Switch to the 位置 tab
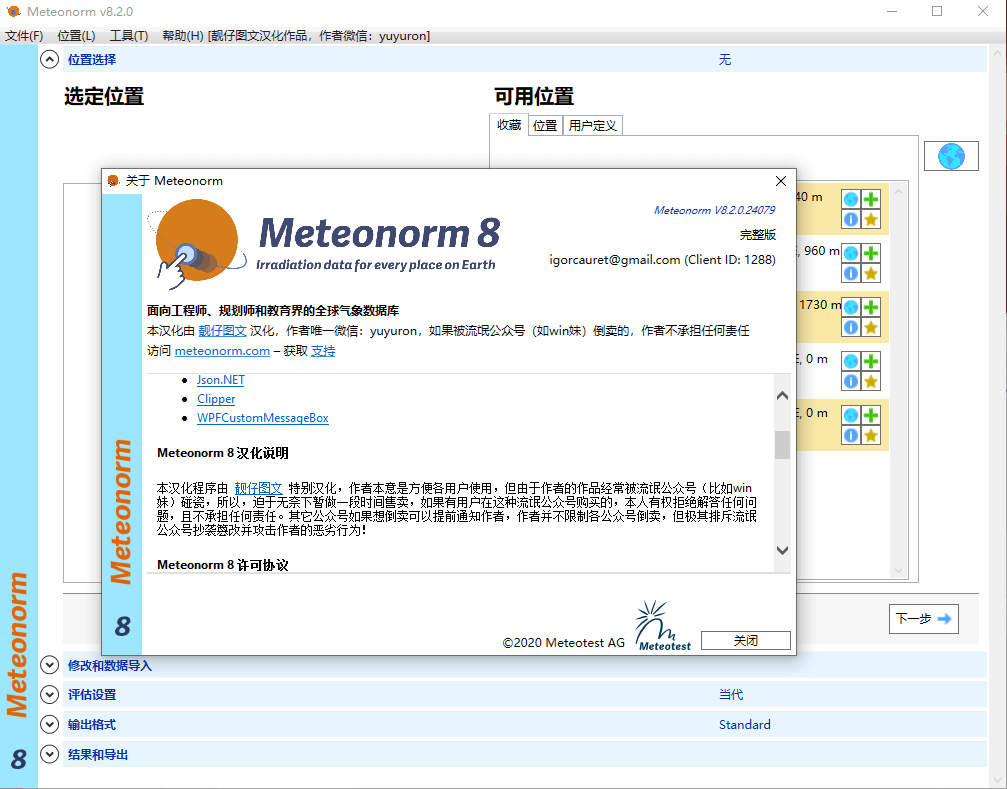Screen dimensions: 1007x789 545,125
